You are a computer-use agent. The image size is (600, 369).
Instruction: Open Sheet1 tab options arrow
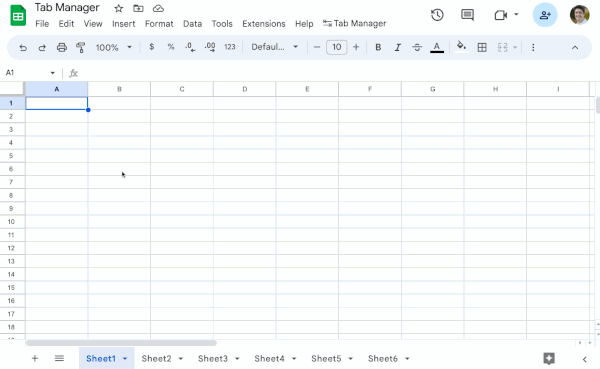click(125, 359)
